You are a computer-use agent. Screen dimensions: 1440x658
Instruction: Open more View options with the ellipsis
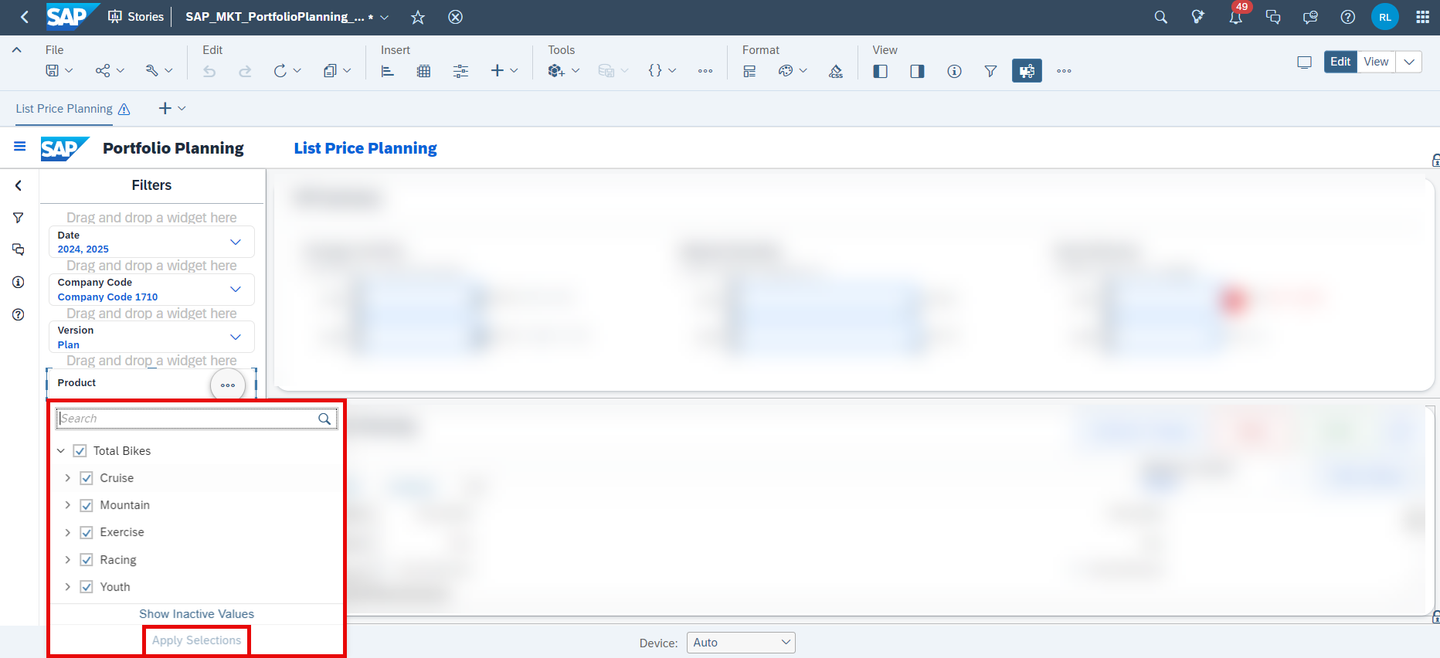[1064, 71]
